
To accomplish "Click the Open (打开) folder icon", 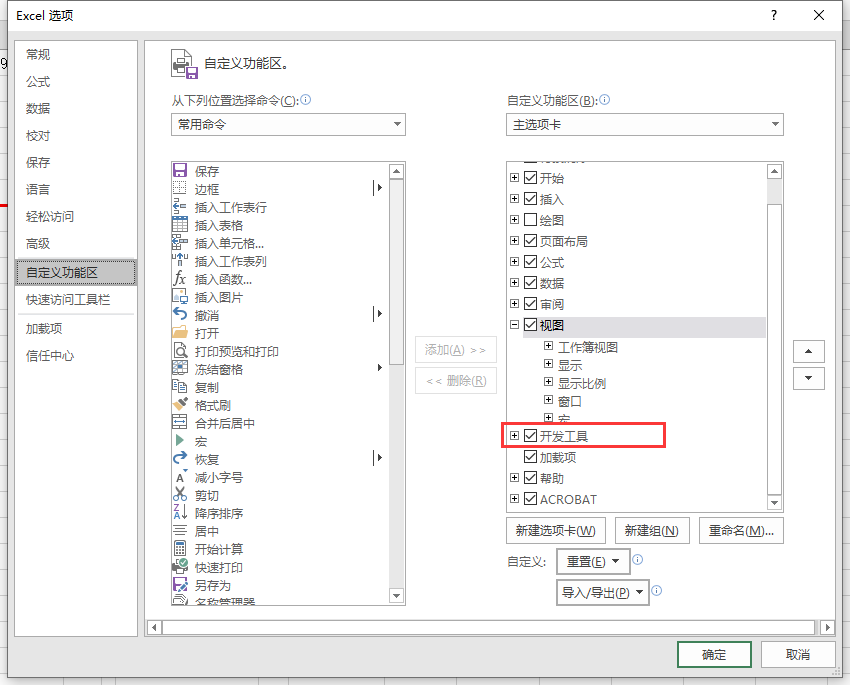I will 180,333.
